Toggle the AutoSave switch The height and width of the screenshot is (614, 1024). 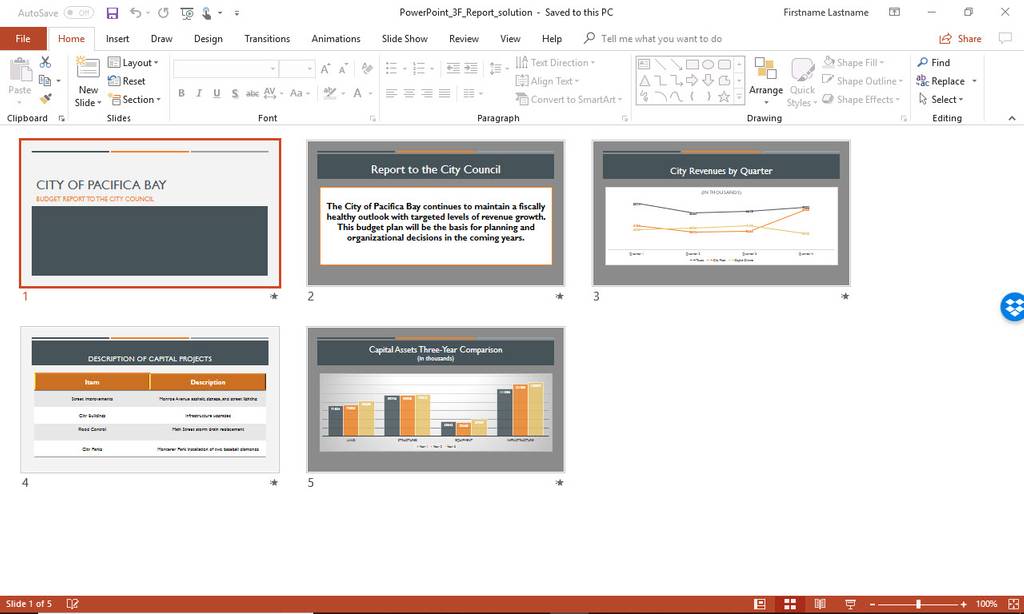click(x=78, y=12)
